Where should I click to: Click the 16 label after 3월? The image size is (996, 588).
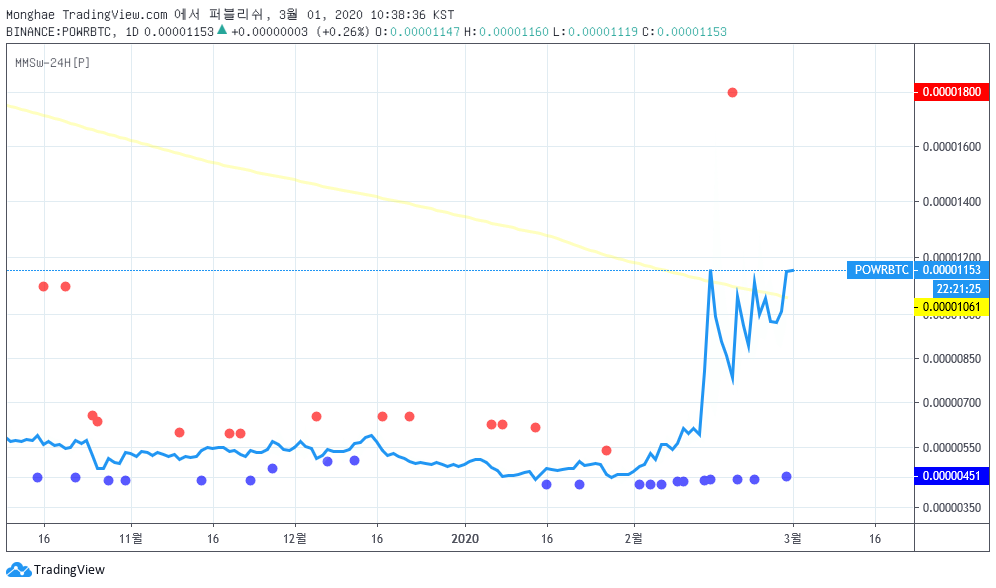(875, 538)
